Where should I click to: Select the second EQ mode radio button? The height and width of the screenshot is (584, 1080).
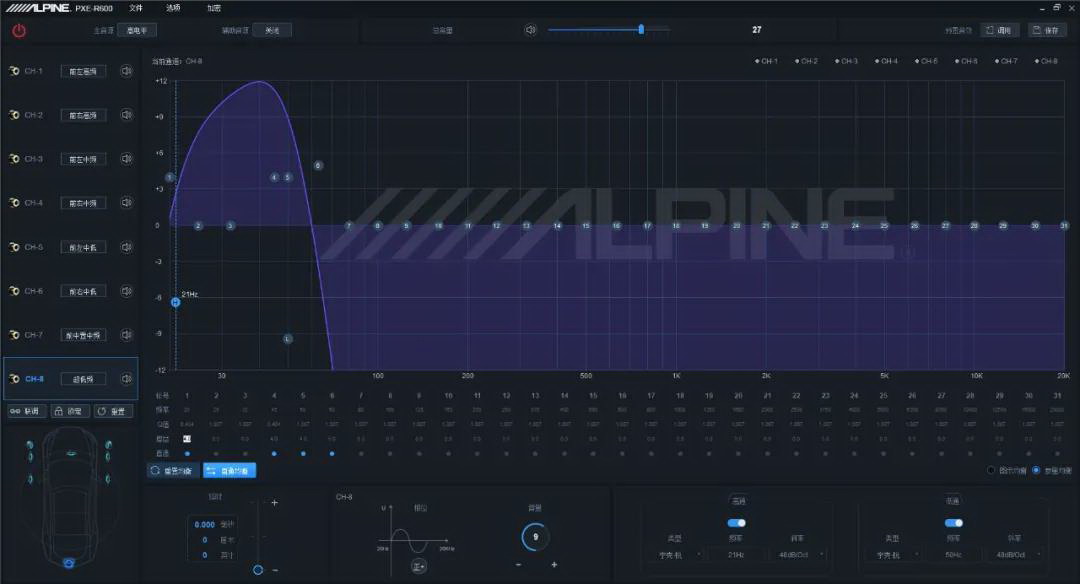tap(1036, 470)
